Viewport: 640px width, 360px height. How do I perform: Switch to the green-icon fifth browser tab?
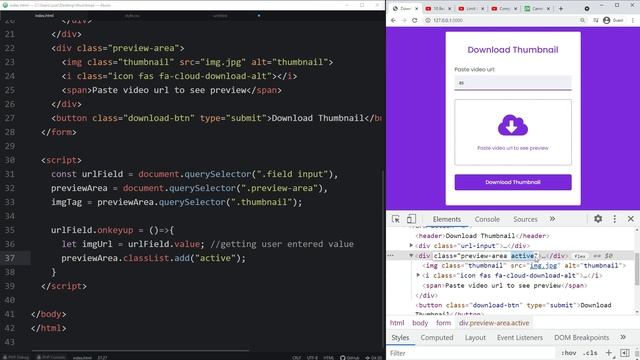click(537, 8)
